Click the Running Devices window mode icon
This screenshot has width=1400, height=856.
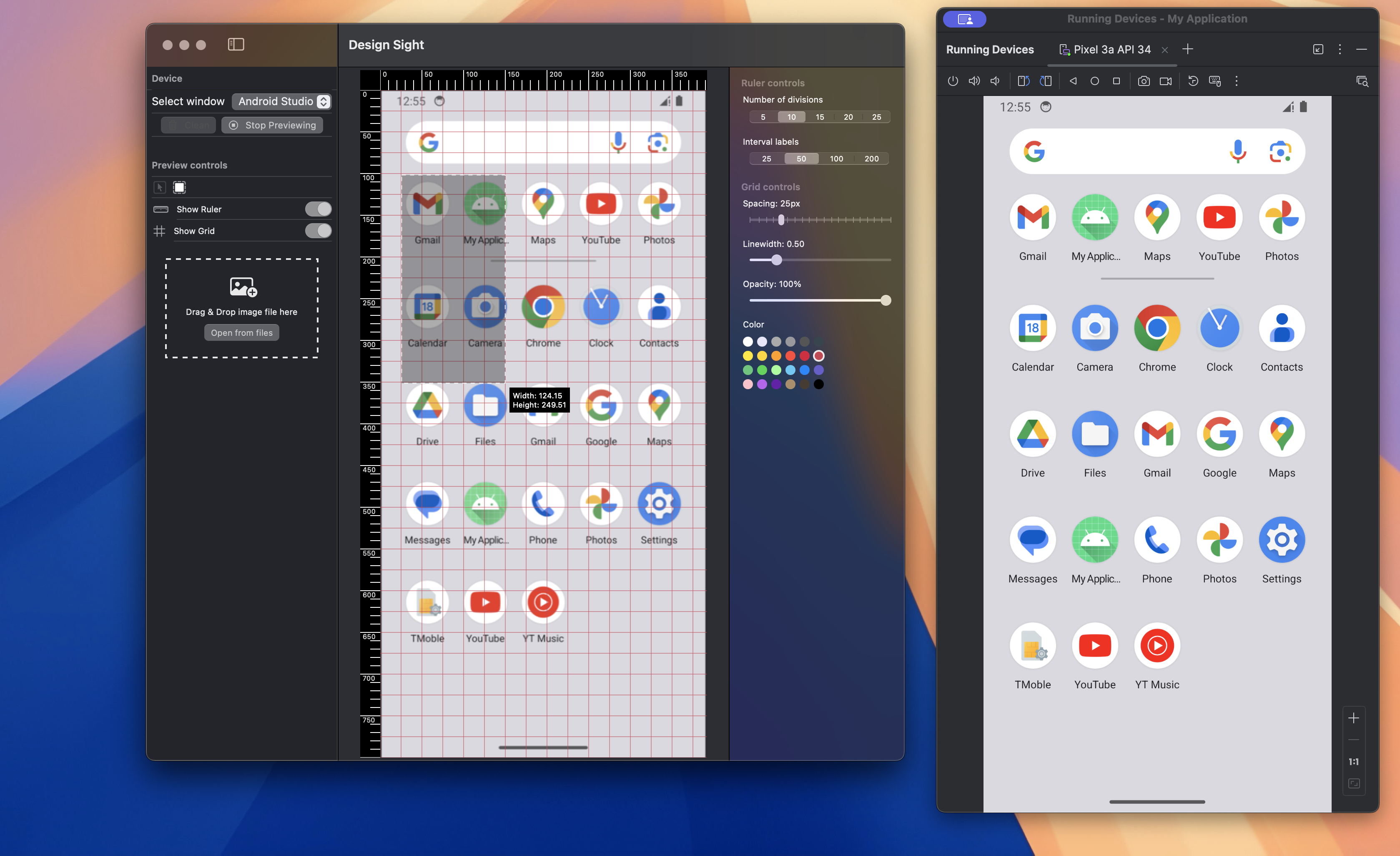tap(1318, 49)
